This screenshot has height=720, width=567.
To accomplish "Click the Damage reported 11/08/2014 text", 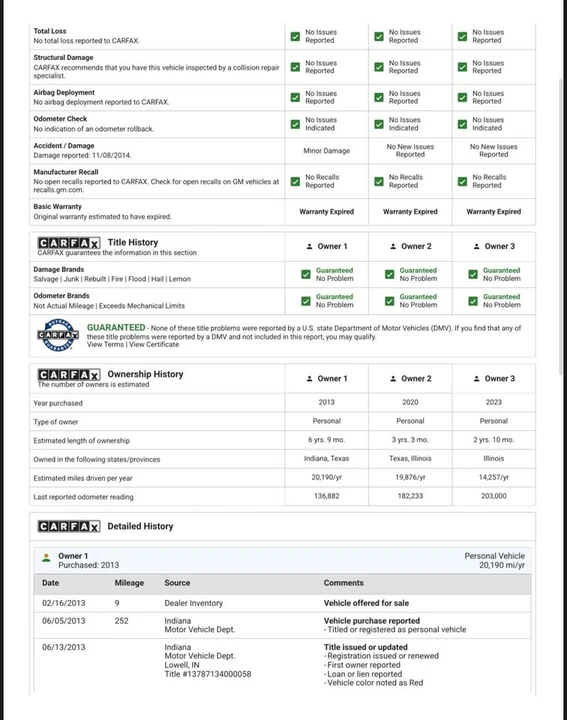I will click(x=82, y=156).
